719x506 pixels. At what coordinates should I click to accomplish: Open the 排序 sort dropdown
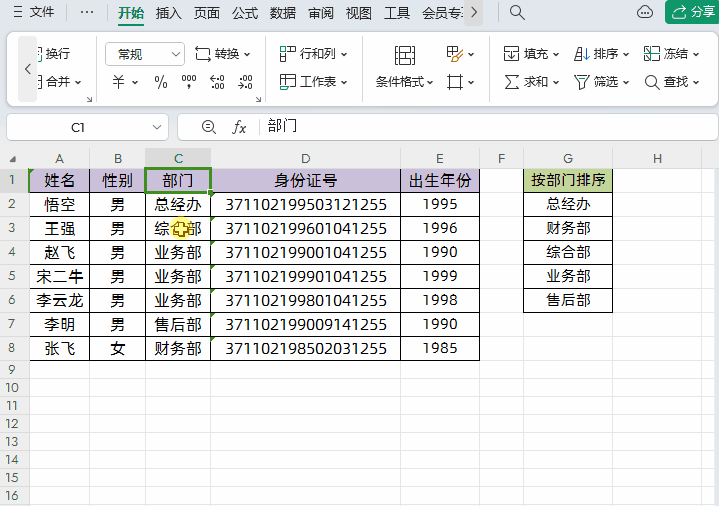[601, 54]
